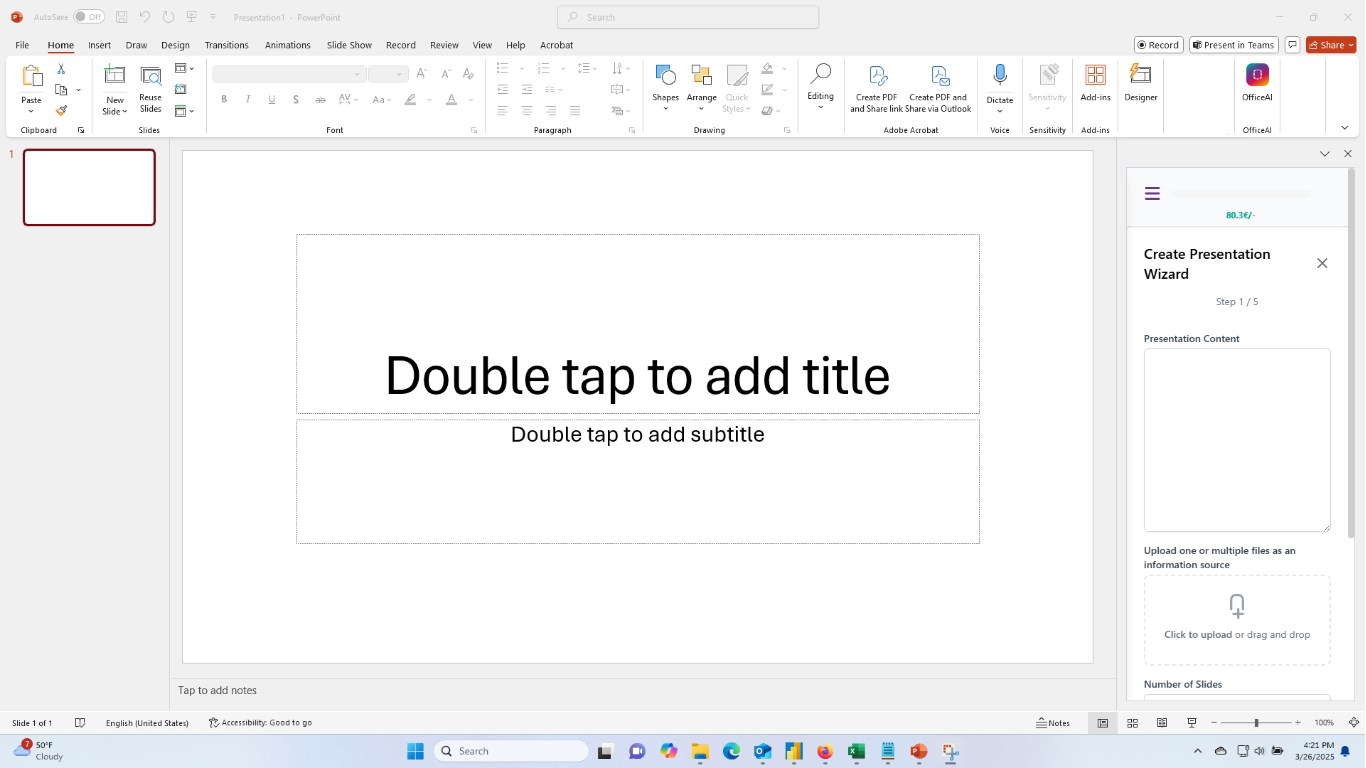Click the Paste clipboard icon
This screenshot has width=1366, height=768.
pyautogui.click(x=32, y=77)
